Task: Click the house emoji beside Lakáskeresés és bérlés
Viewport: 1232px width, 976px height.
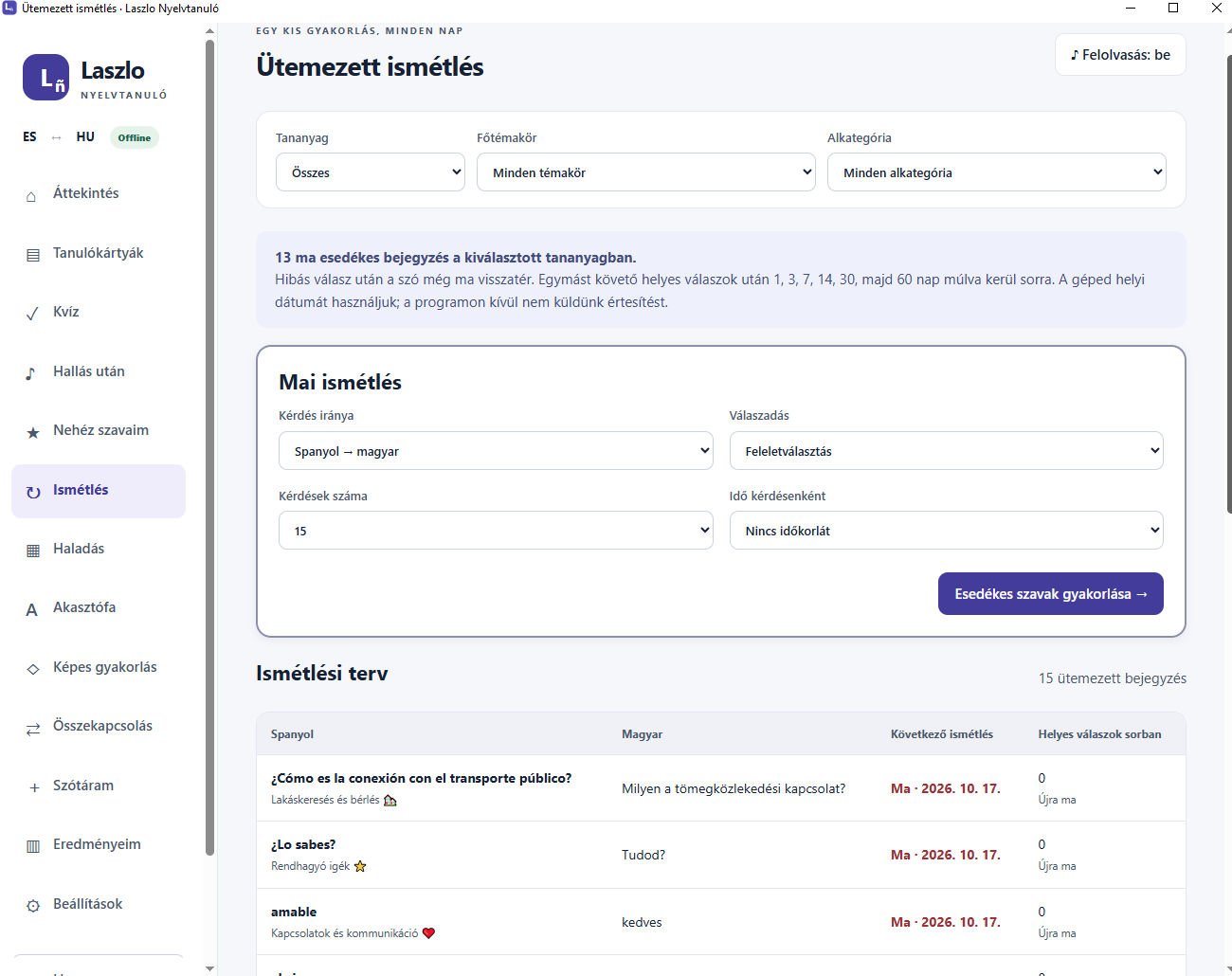Action: [390, 800]
